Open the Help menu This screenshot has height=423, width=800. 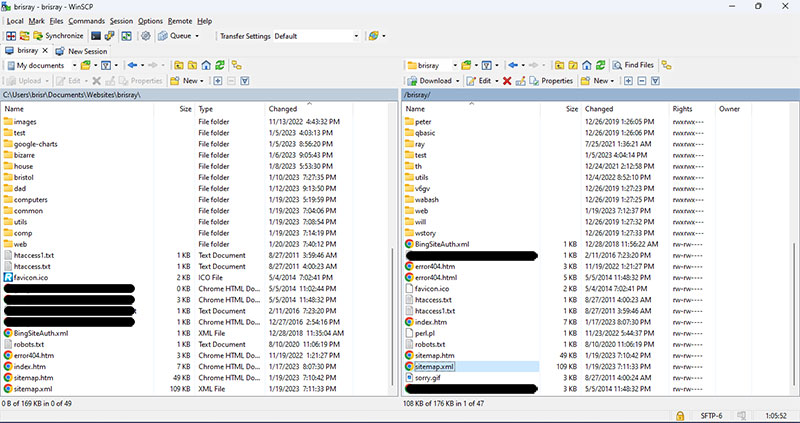pos(204,21)
